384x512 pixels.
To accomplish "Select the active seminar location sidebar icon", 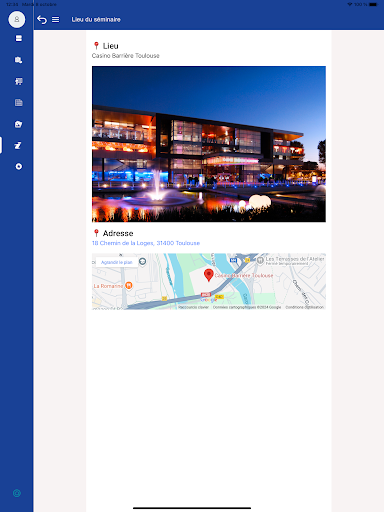I will 18,145.
